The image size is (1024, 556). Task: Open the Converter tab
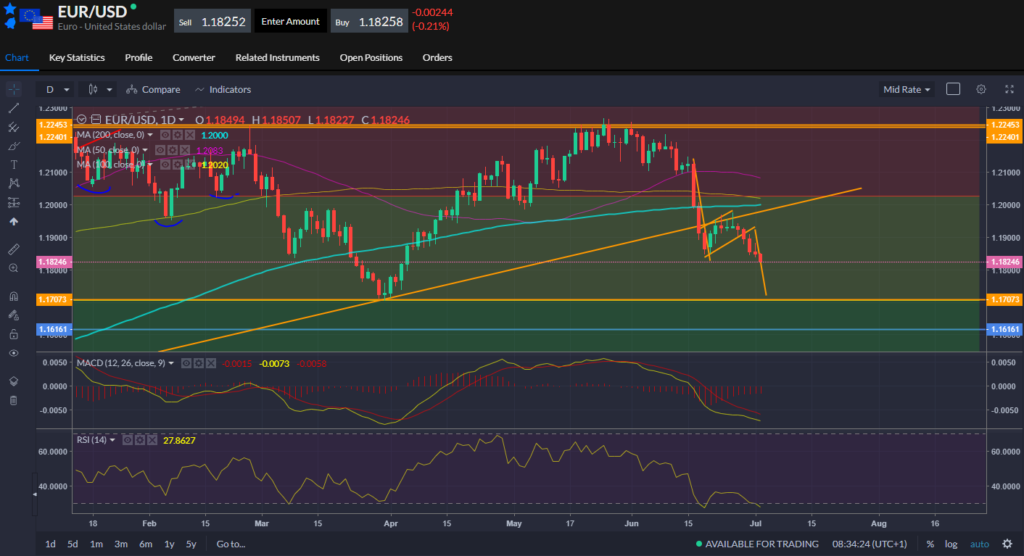pos(193,57)
